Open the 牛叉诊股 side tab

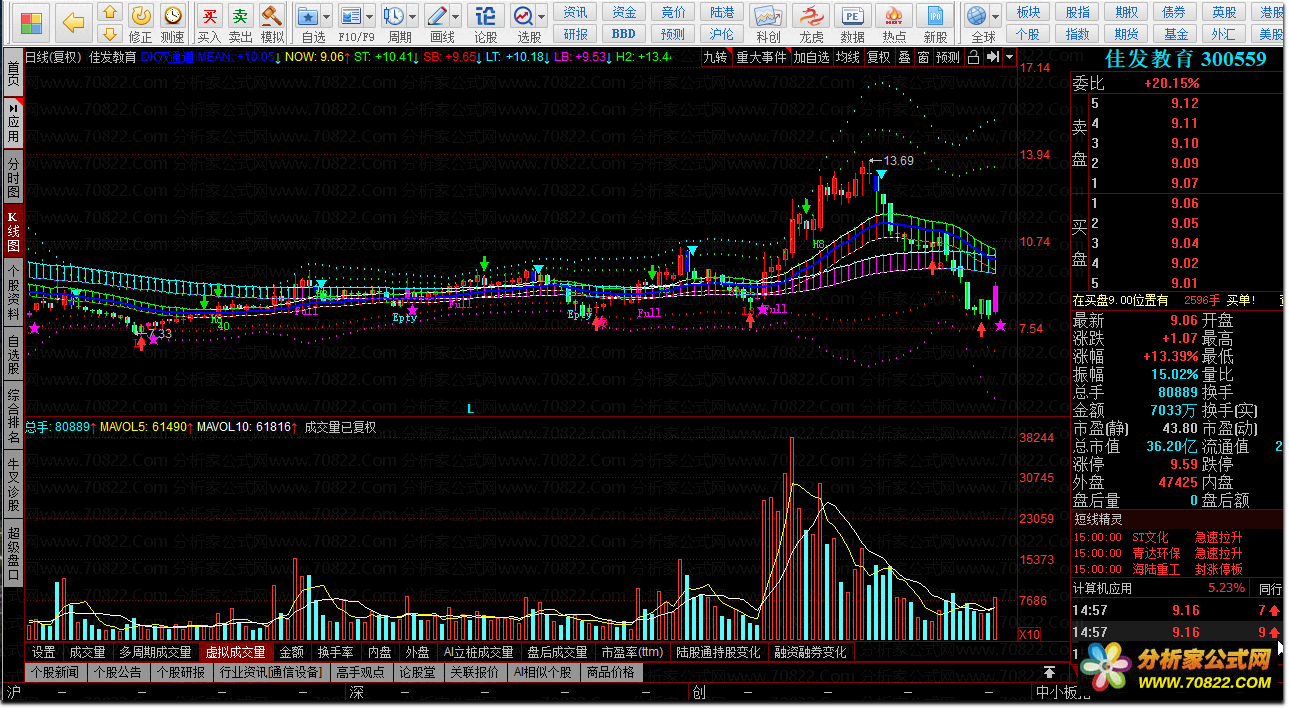(x=13, y=483)
